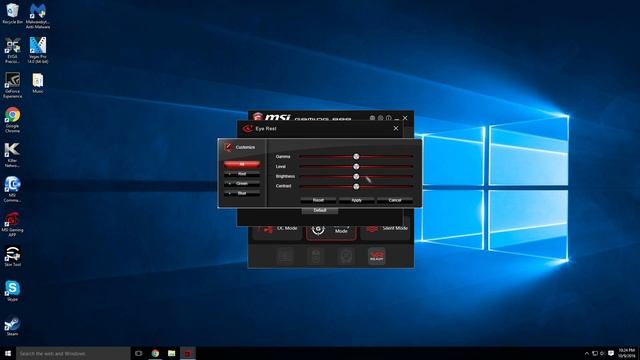This screenshot has width=640, height=360.
Task: Click the Brightness slider handle
Action: [x=356, y=176]
